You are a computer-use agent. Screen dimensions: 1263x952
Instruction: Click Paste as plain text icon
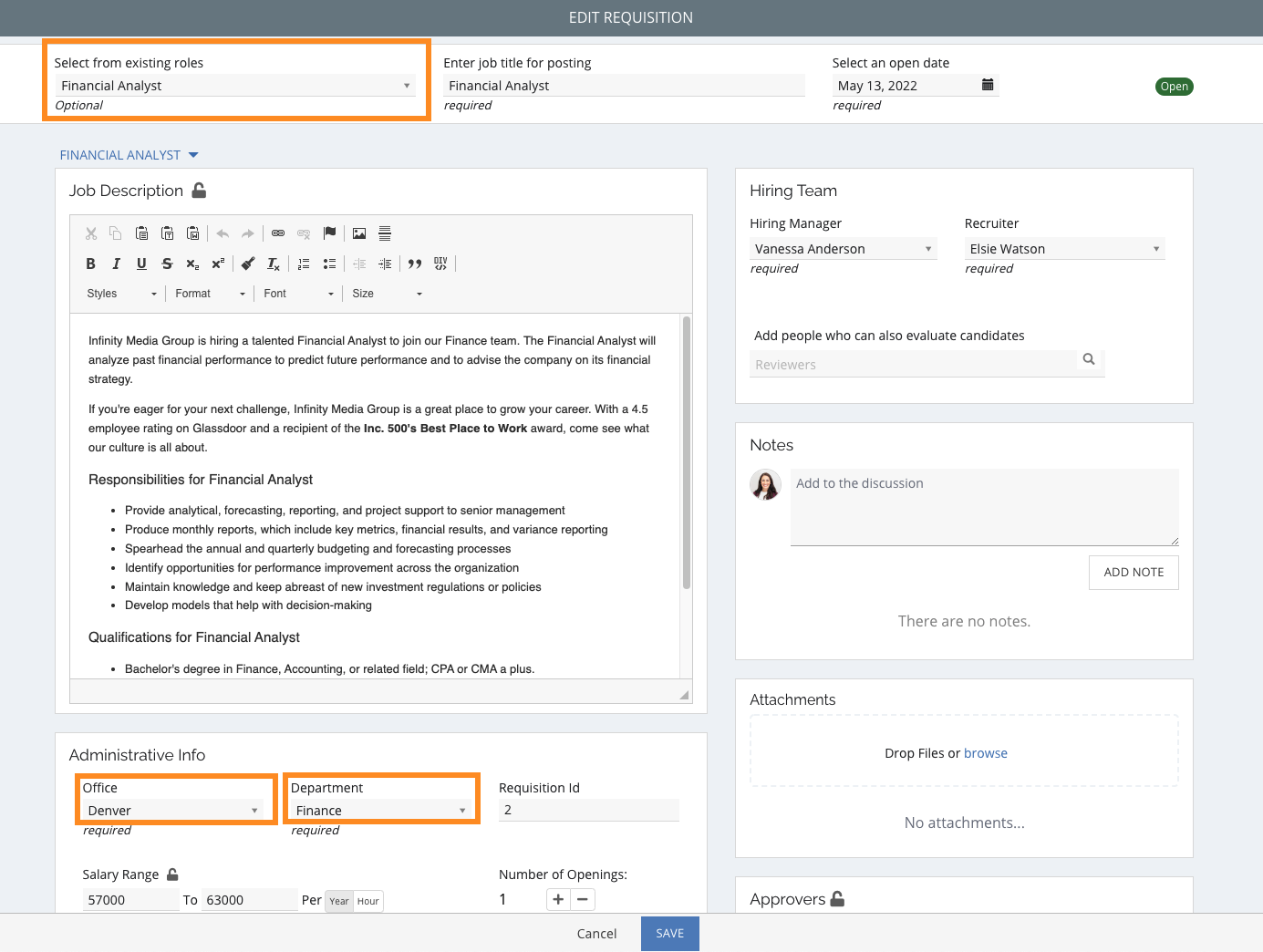167,233
